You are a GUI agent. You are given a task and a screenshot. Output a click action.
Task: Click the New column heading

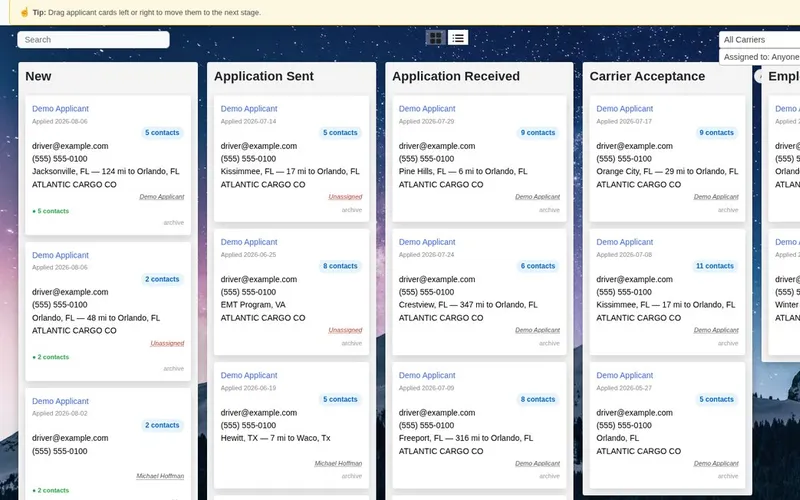38,76
